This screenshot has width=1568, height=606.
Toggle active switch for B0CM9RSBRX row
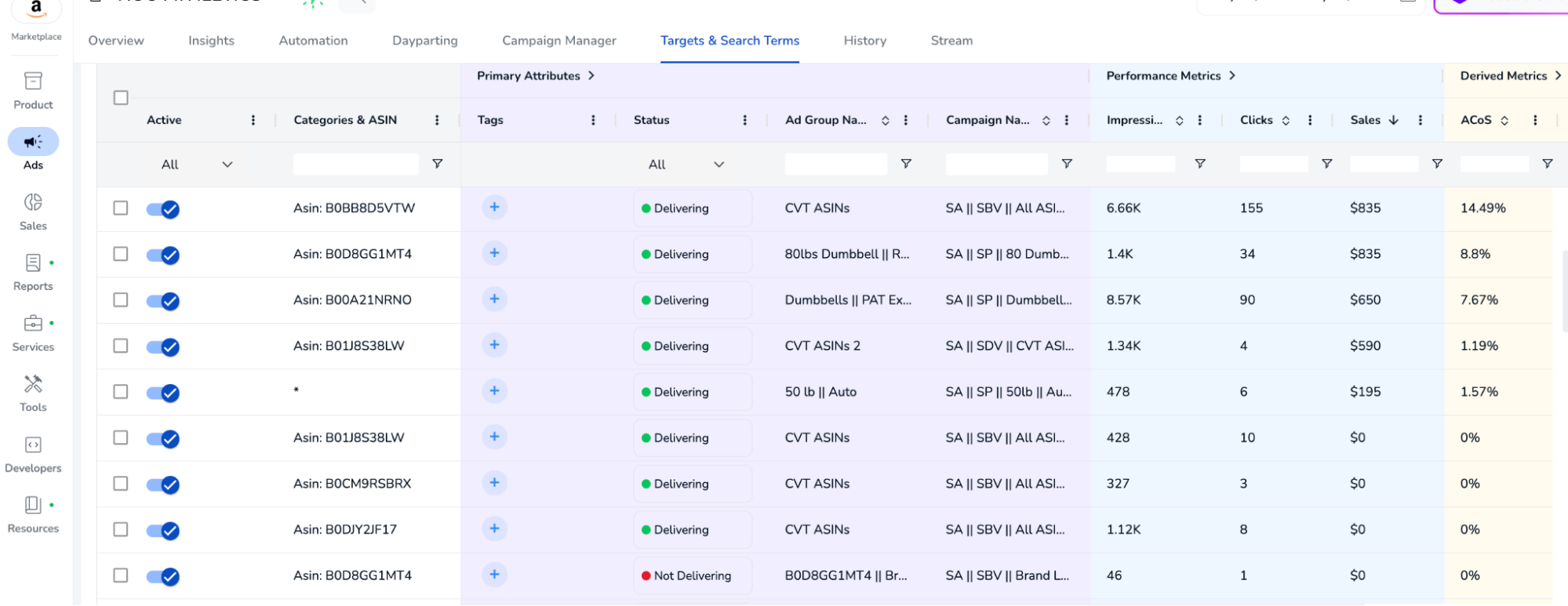click(163, 484)
